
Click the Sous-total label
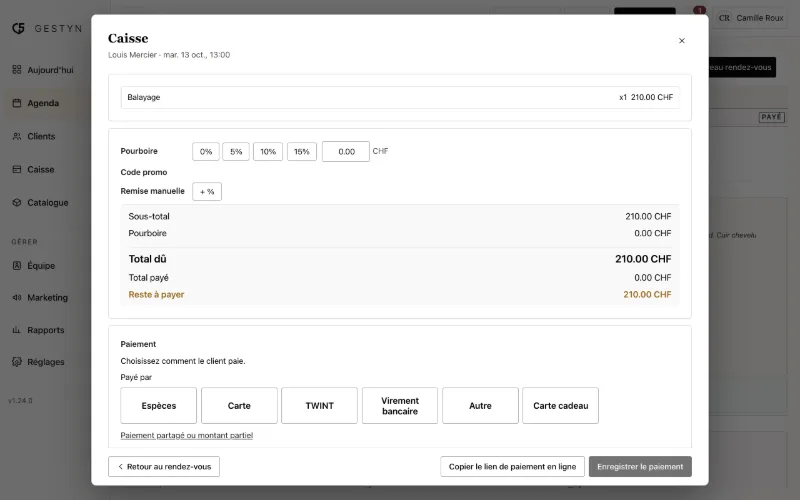[x=149, y=216]
